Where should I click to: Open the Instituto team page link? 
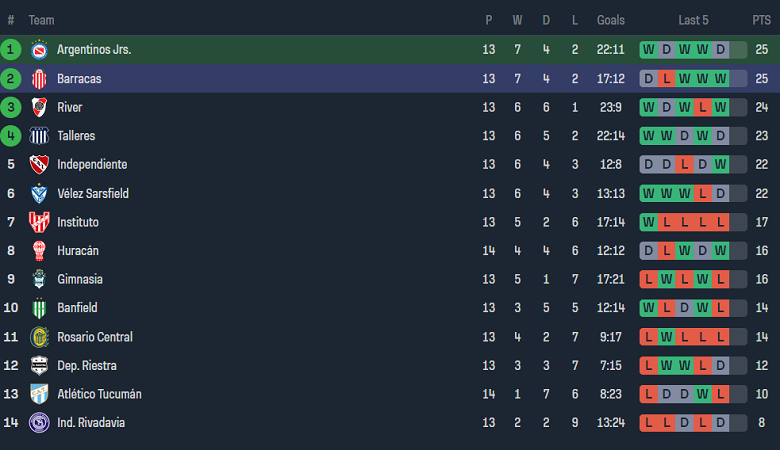pyautogui.click(x=78, y=222)
